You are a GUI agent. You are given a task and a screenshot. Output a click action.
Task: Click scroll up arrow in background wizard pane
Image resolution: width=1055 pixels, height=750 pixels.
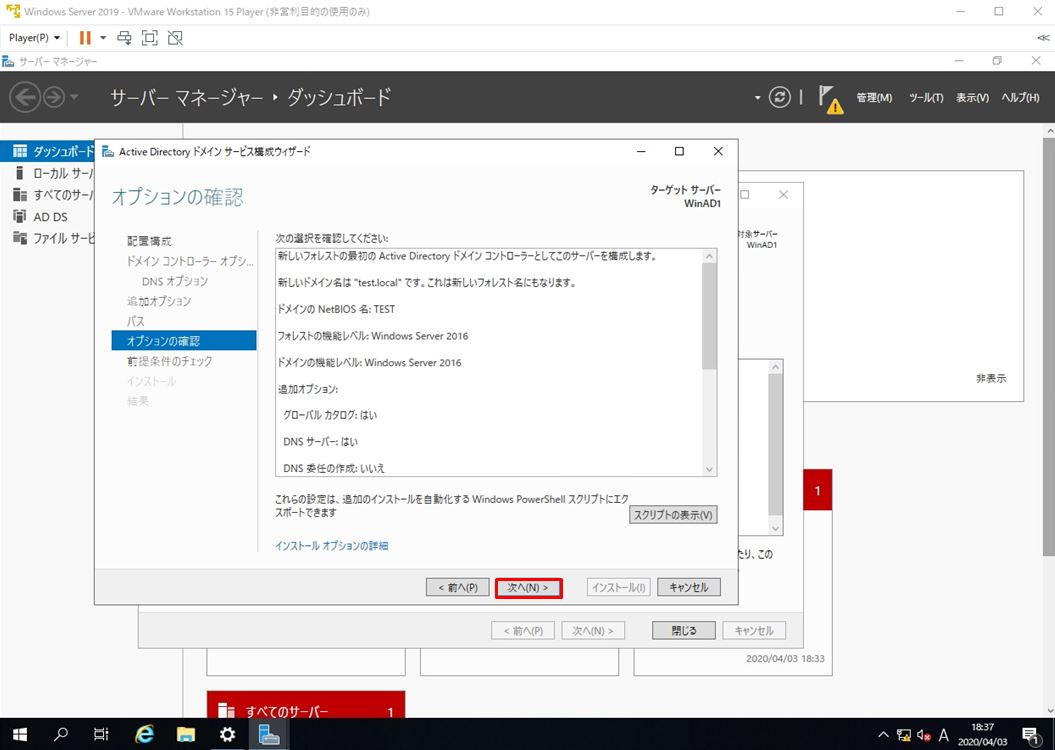coord(775,367)
